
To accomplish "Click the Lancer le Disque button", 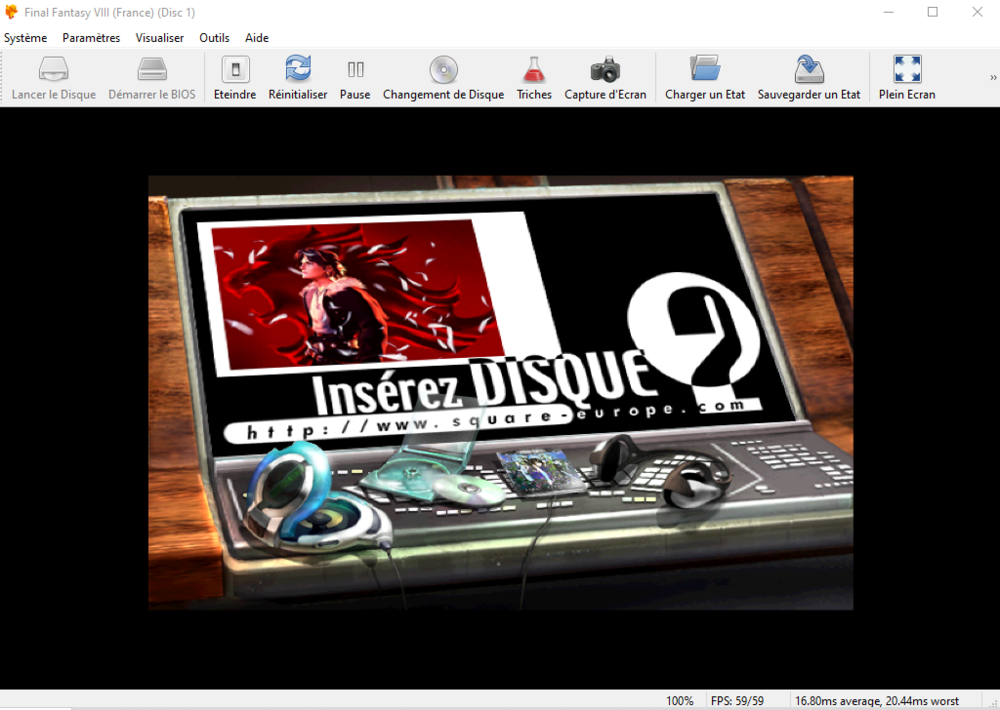I will (54, 78).
